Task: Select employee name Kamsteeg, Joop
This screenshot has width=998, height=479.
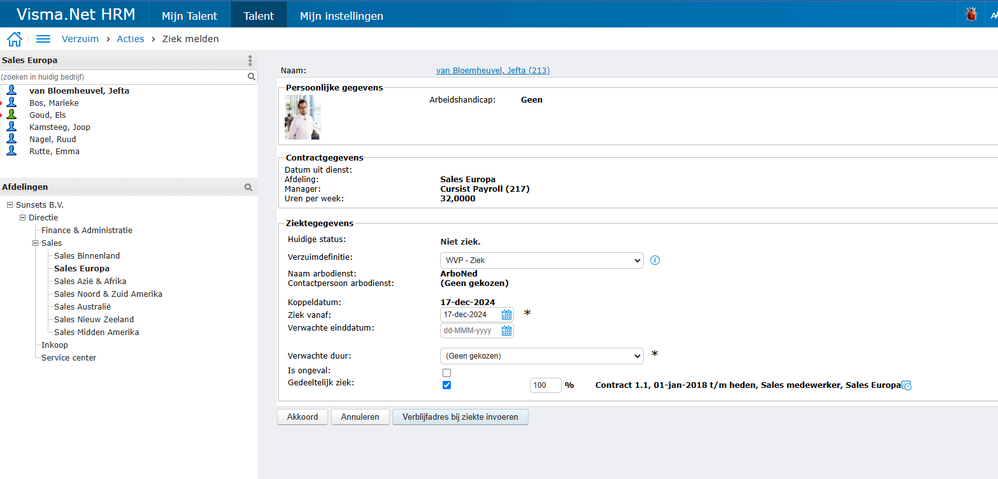Action: pos(60,127)
